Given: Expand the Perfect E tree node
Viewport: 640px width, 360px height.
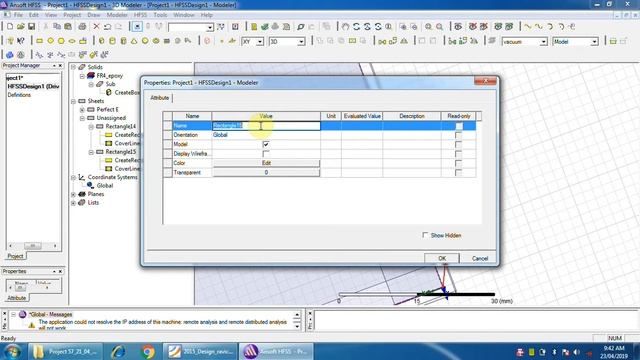Looking at the screenshot, I should pyautogui.click(x=82, y=109).
